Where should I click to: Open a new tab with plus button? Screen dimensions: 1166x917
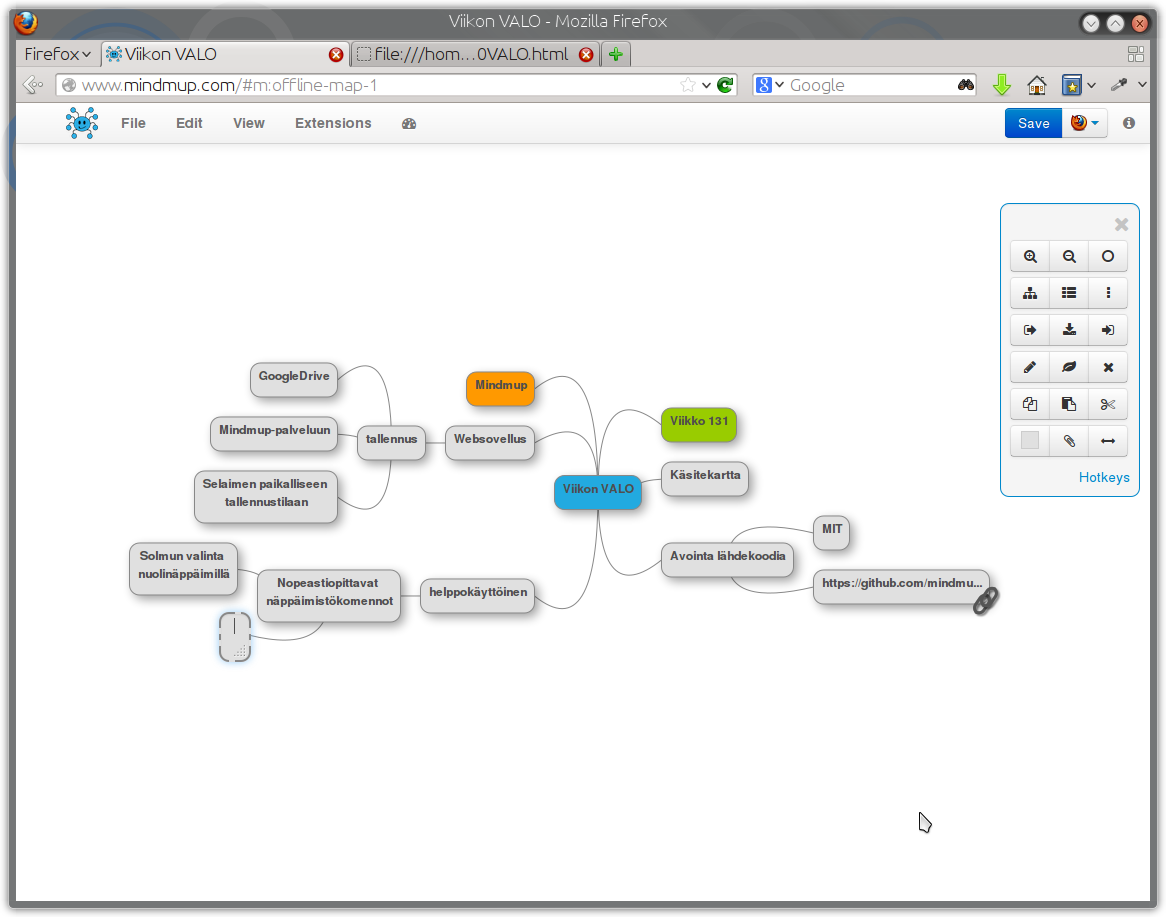(x=616, y=54)
